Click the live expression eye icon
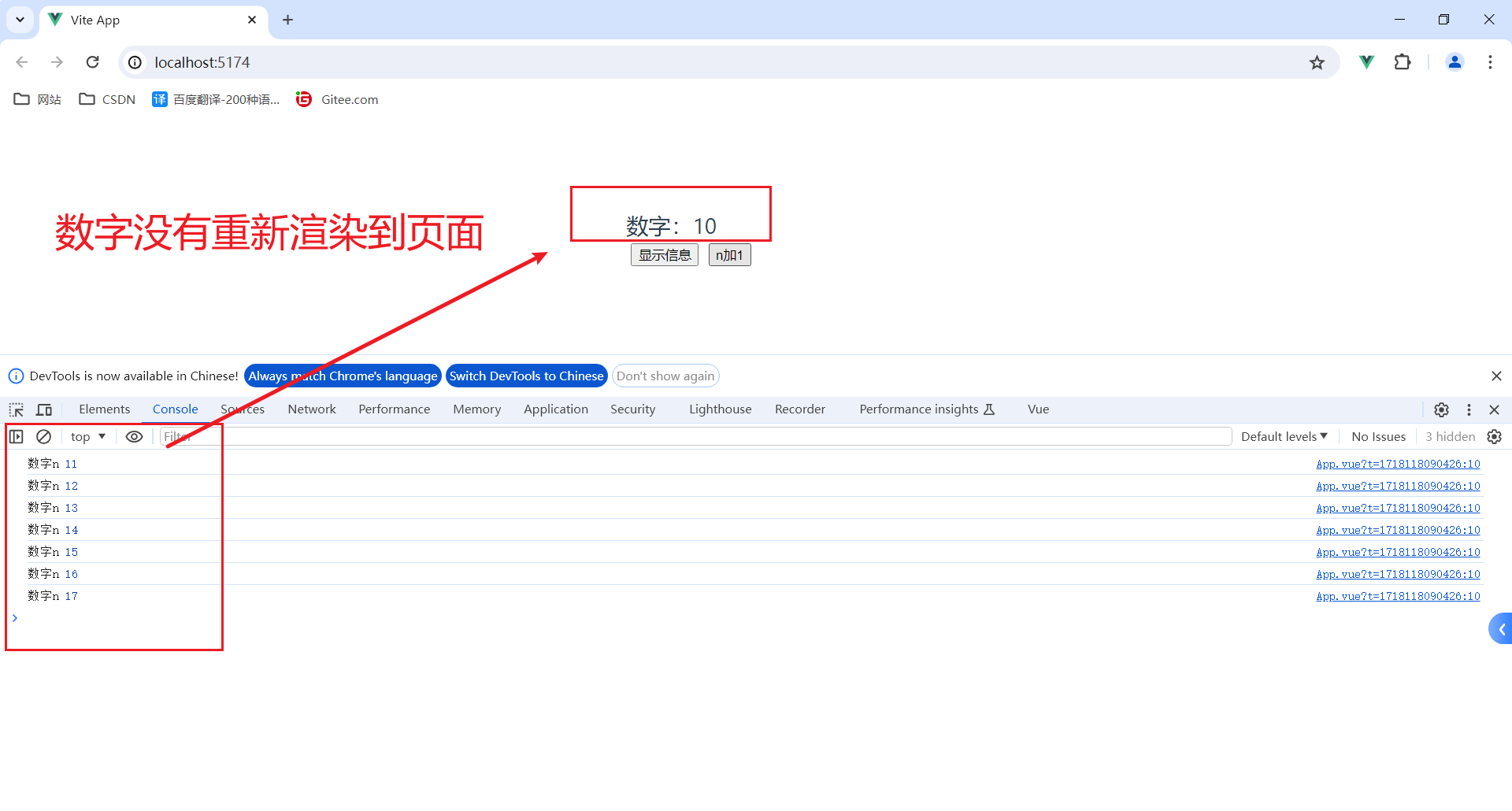Screen dimensions: 1512x811 (x=135, y=436)
